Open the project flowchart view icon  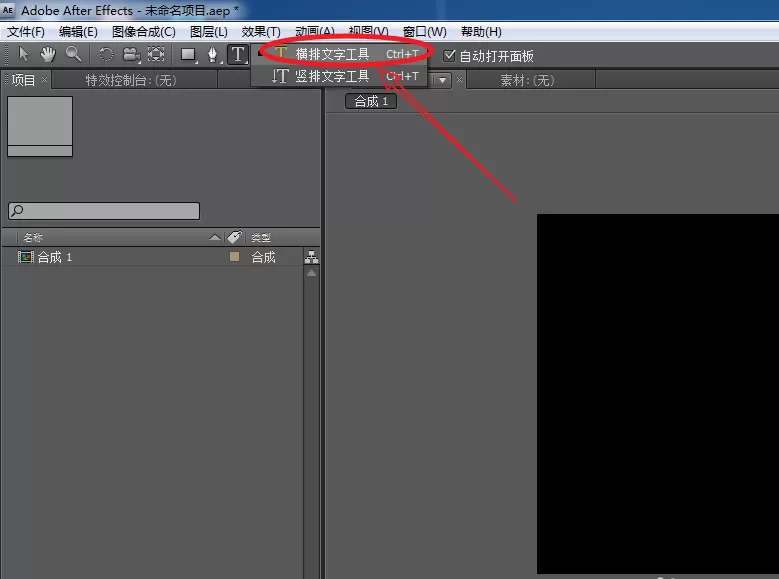[312, 257]
